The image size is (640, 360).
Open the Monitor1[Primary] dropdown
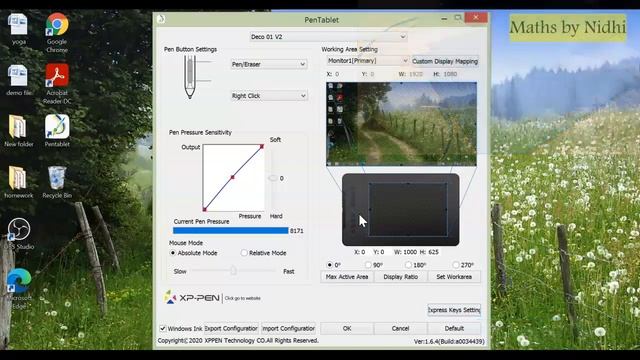pyautogui.click(x=368, y=61)
